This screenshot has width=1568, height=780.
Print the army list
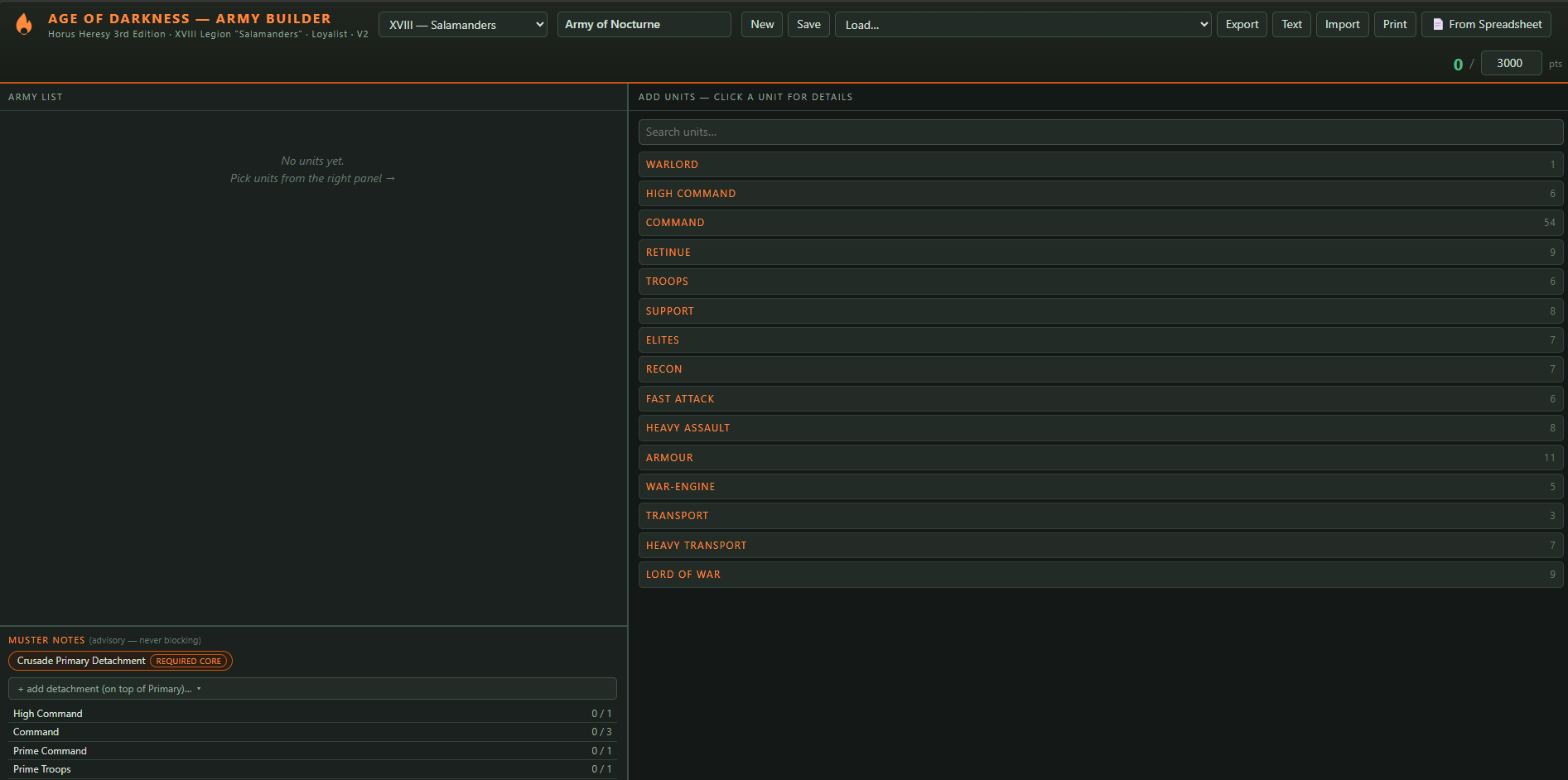[1395, 25]
